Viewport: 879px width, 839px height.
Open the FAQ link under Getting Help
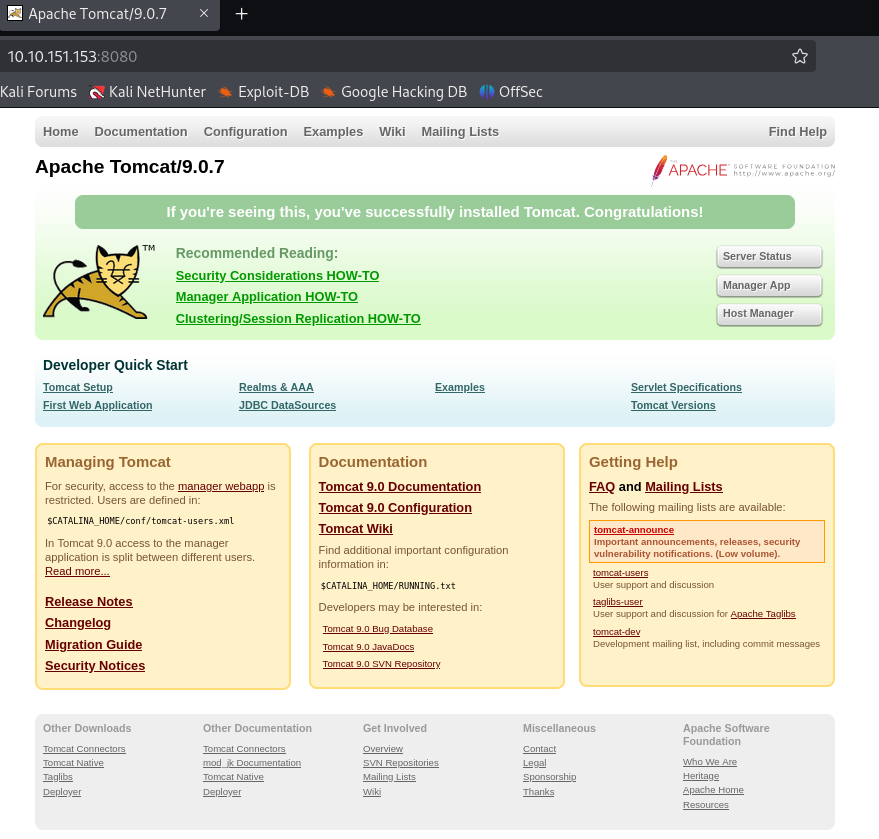pyautogui.click(x=602, y=487)
